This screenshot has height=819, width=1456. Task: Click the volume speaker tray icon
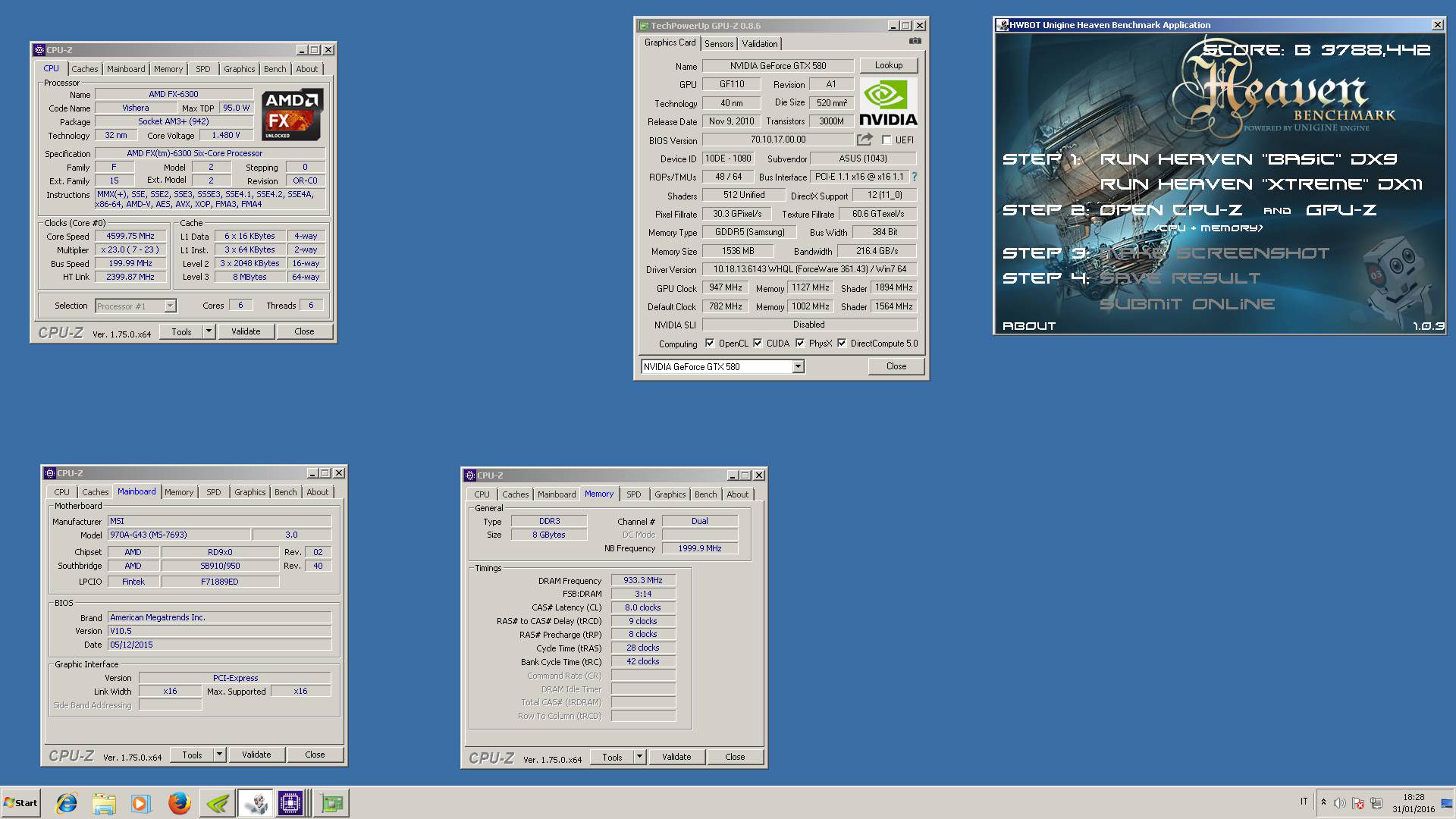[x=1340, y=803]
